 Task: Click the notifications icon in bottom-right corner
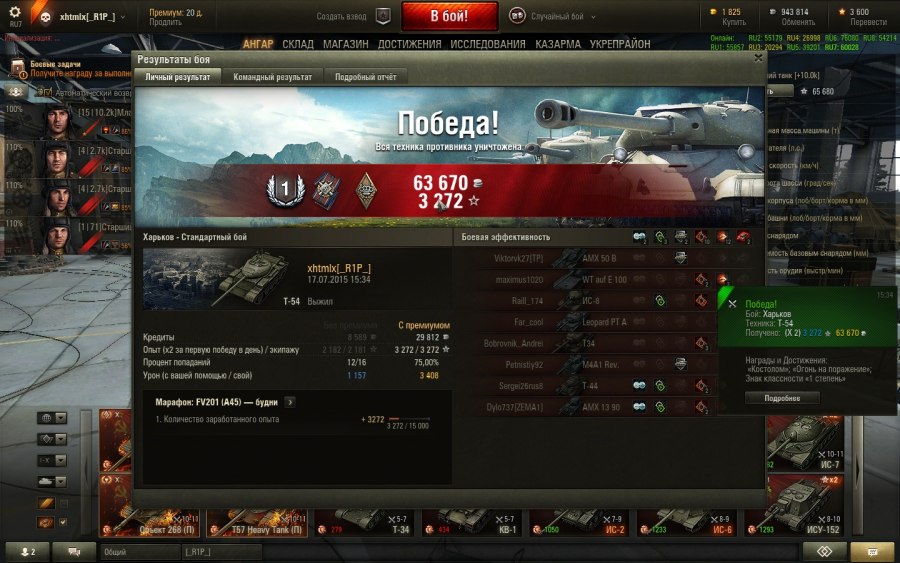coord(872,552)
